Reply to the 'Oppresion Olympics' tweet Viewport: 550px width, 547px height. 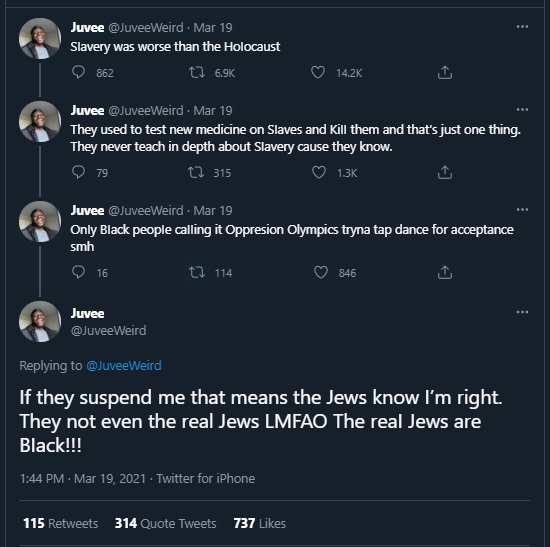pos(78,272)
